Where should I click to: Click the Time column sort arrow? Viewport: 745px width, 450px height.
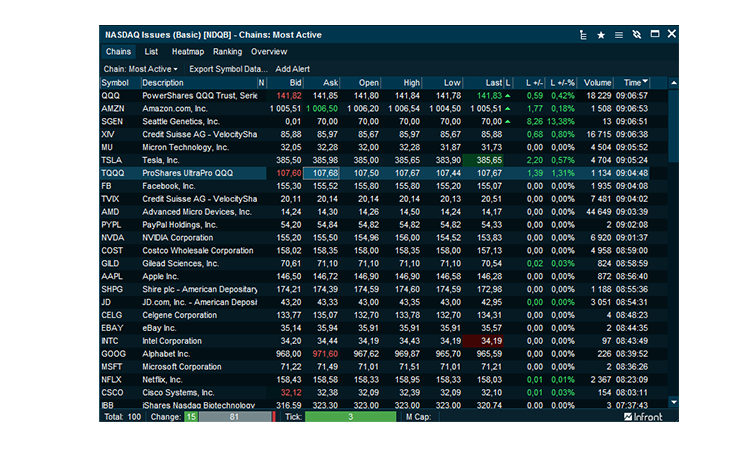(x=645, y=82)
